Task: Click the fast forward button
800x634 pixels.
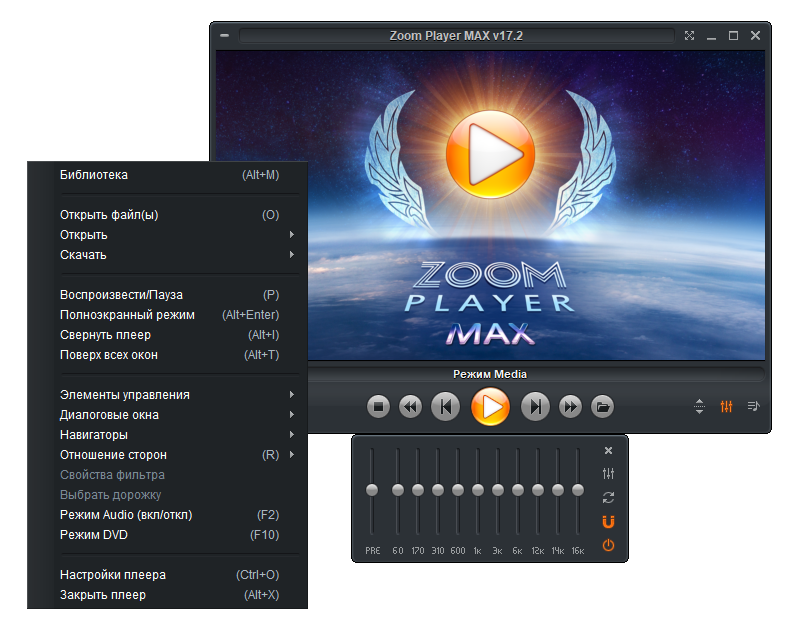Action: [570, 407]
